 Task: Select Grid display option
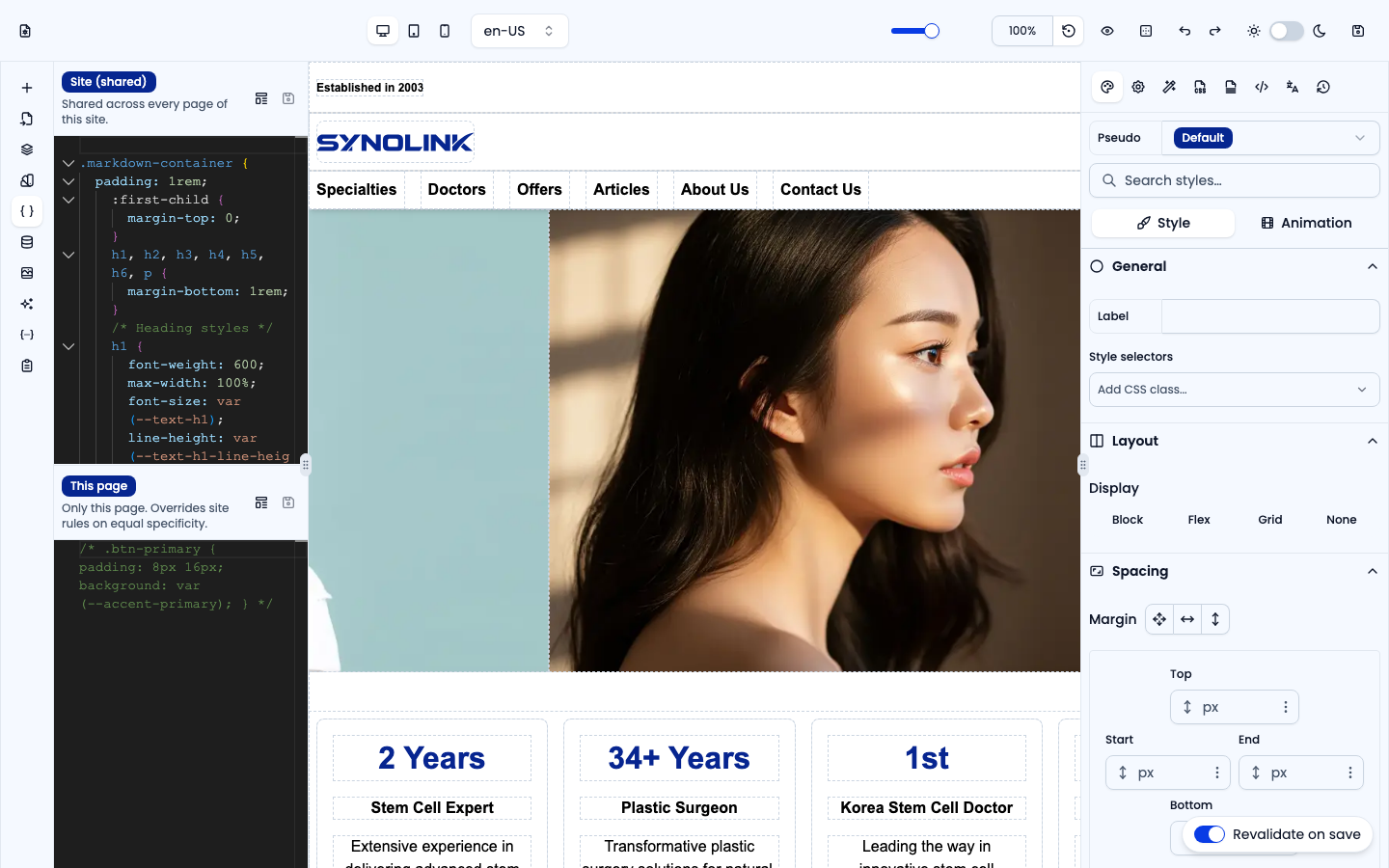(x=1270, y=520)
